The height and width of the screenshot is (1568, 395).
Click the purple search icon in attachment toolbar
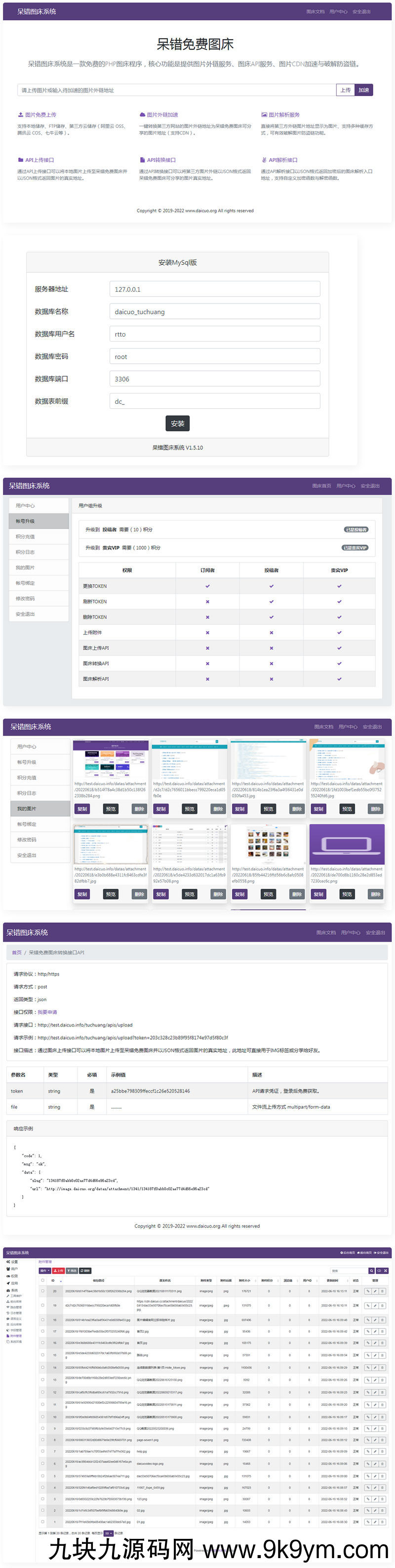371,1270
